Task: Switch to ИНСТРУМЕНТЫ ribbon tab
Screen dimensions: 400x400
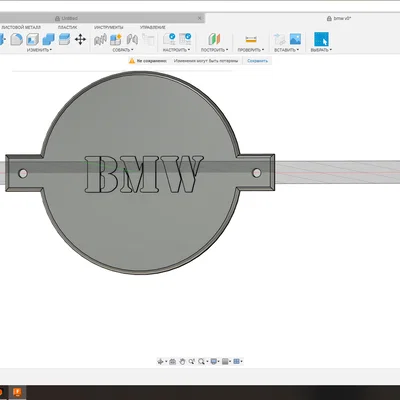Action: [x=108, y=27]
